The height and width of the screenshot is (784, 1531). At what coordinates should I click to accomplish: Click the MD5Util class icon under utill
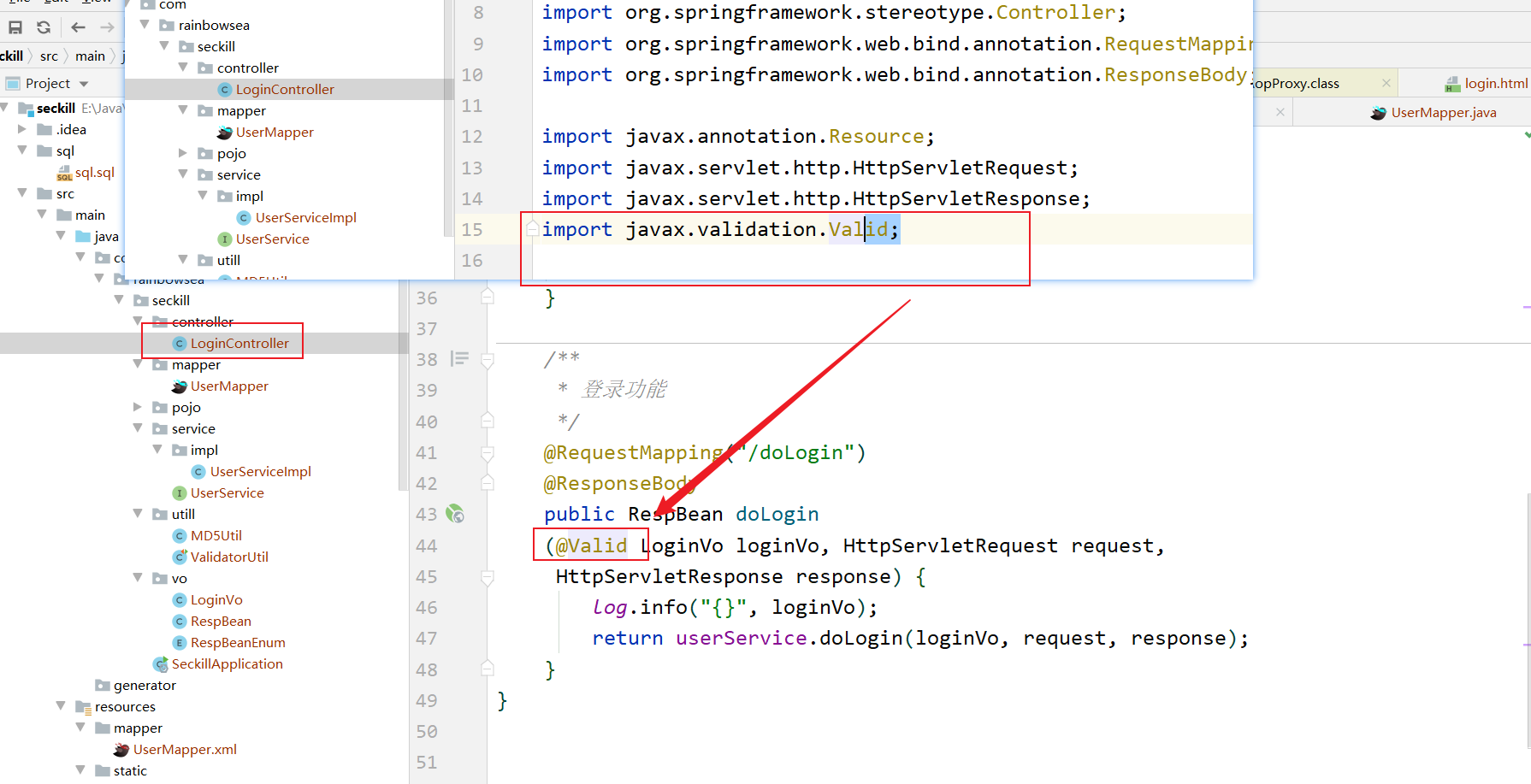pos(179,535)
